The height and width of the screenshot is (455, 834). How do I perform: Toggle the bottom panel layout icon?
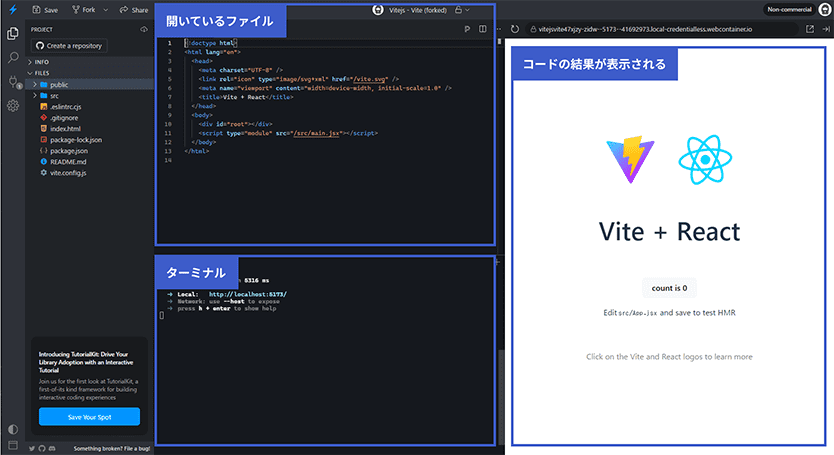click(13, 445)
